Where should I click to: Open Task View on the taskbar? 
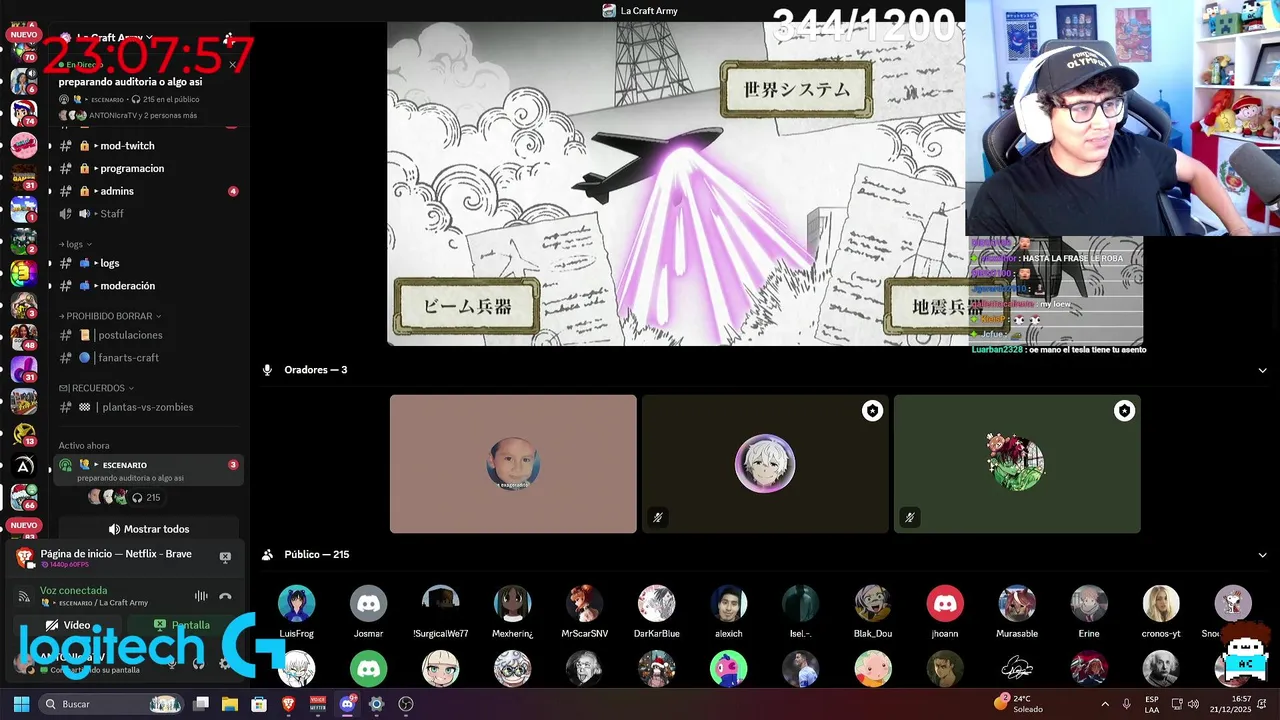pyautogui.click(x=201, y=704)
